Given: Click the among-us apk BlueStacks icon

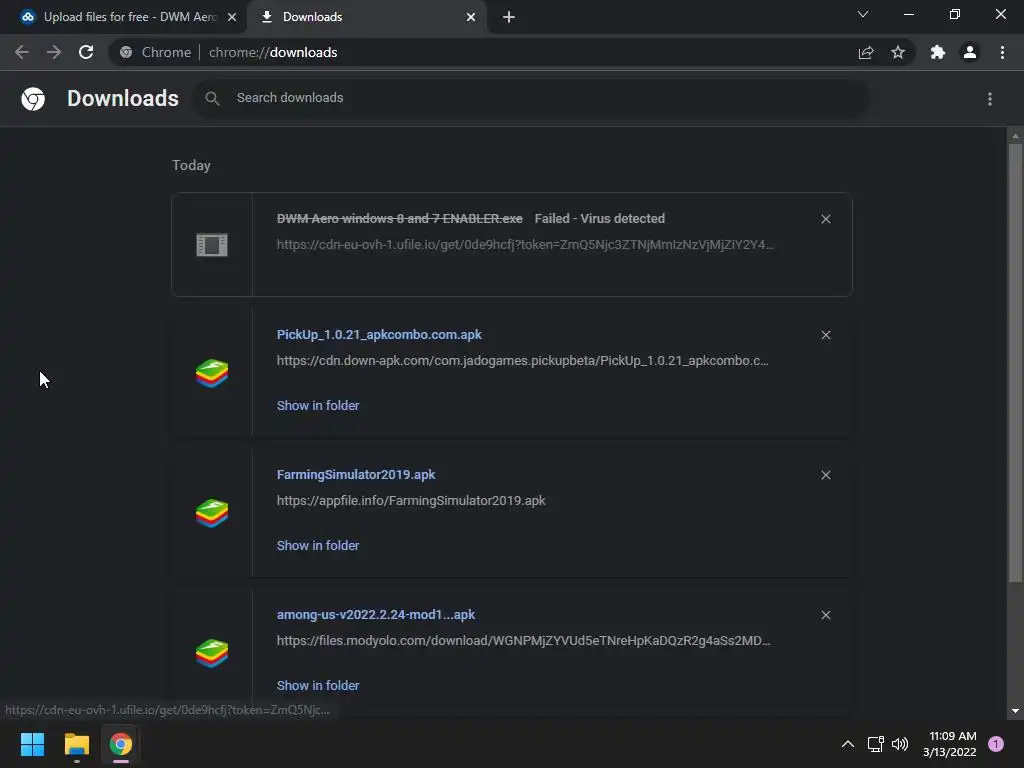Looking at the screenshot, I should (212, 653).
